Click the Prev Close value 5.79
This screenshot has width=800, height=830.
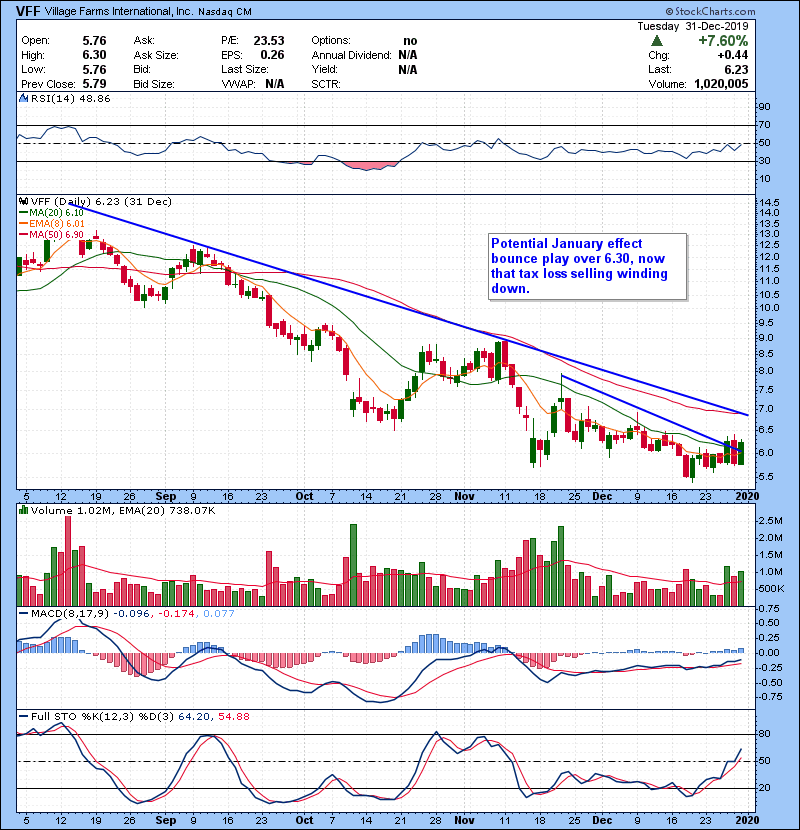tap(94, 84)
